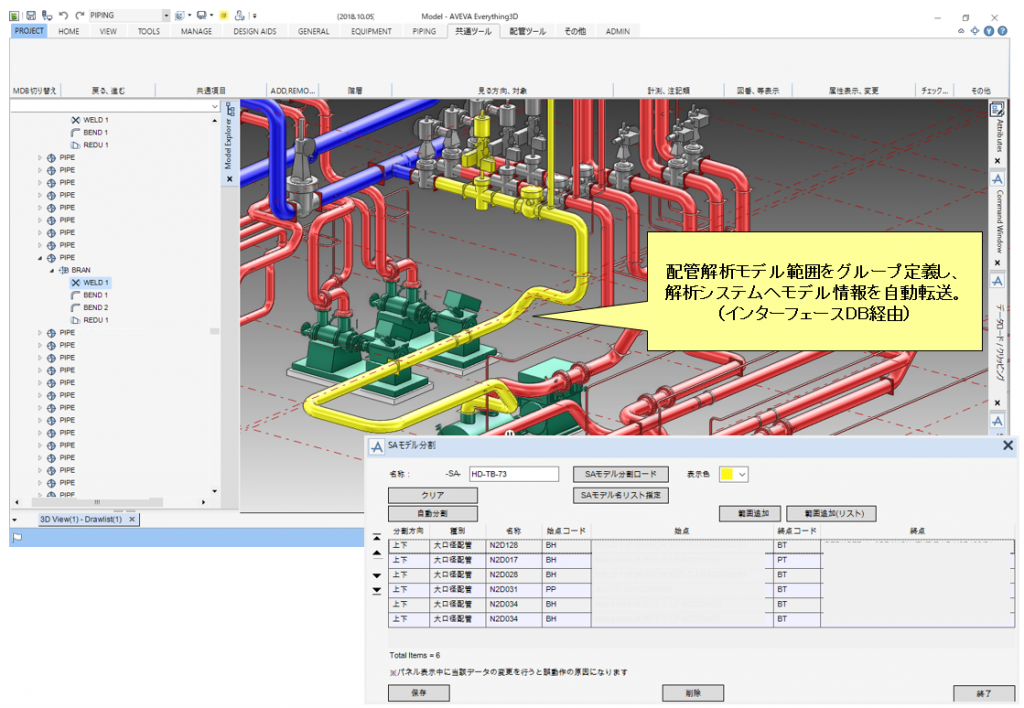1024x708 pixels.
Task: Switch to the EQUIPMENT ribbon tab
Action: 371,31
